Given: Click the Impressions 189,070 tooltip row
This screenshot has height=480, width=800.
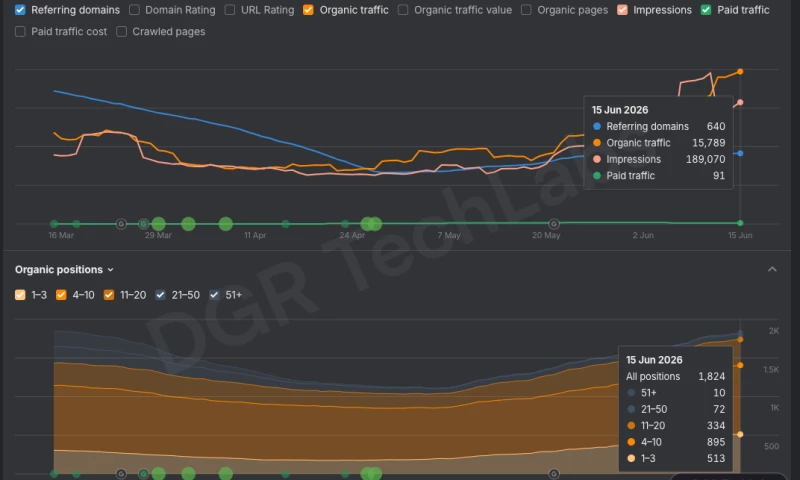Looking at the screenshot, I should 659,159.
